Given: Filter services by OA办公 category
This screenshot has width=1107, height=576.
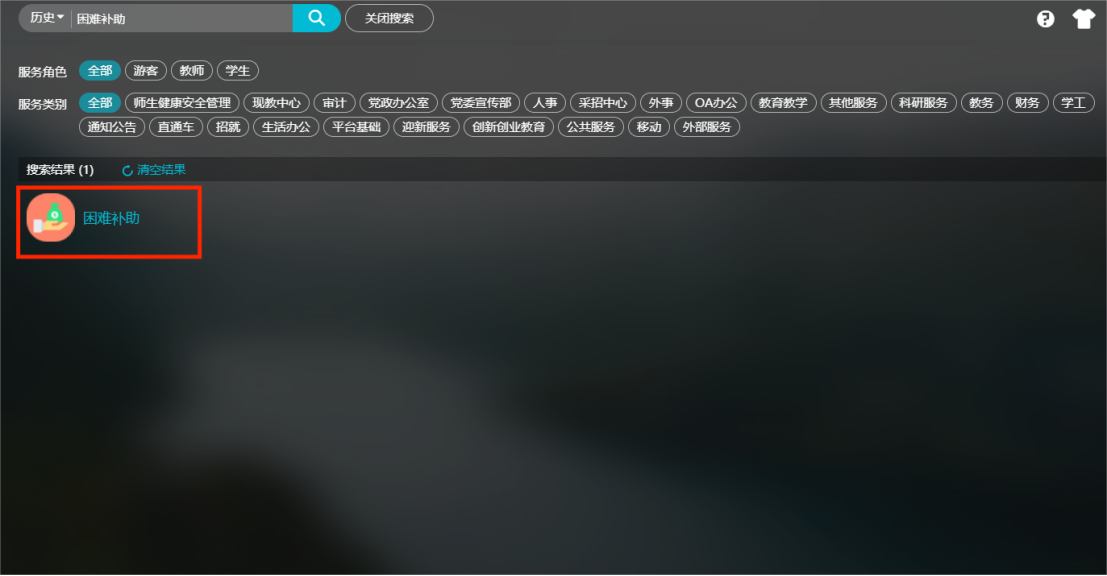Looking at the screenshot, I should pos(716,103).
